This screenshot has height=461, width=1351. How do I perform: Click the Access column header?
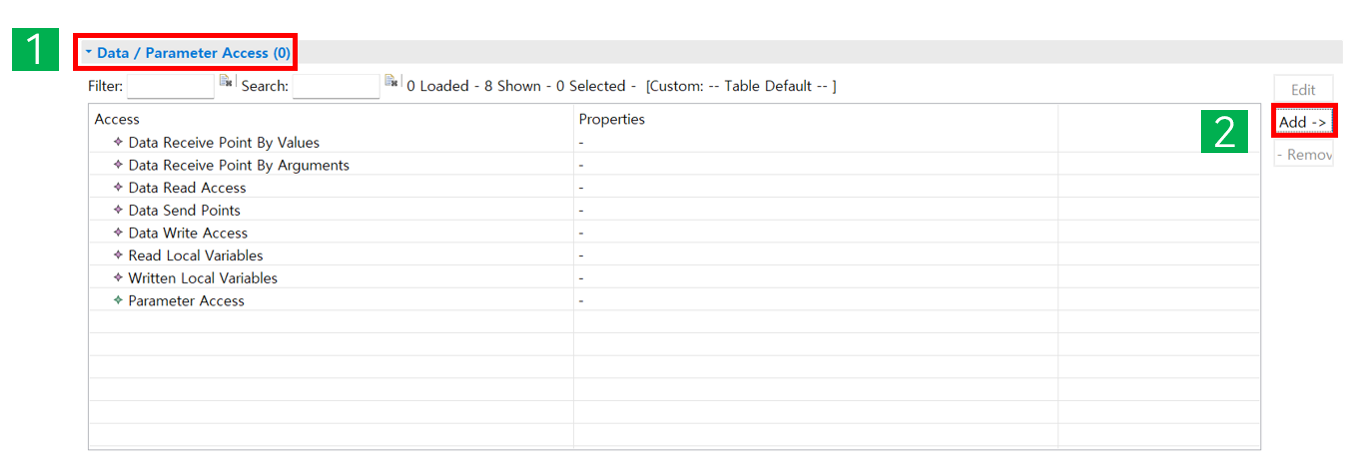(117, 119)
